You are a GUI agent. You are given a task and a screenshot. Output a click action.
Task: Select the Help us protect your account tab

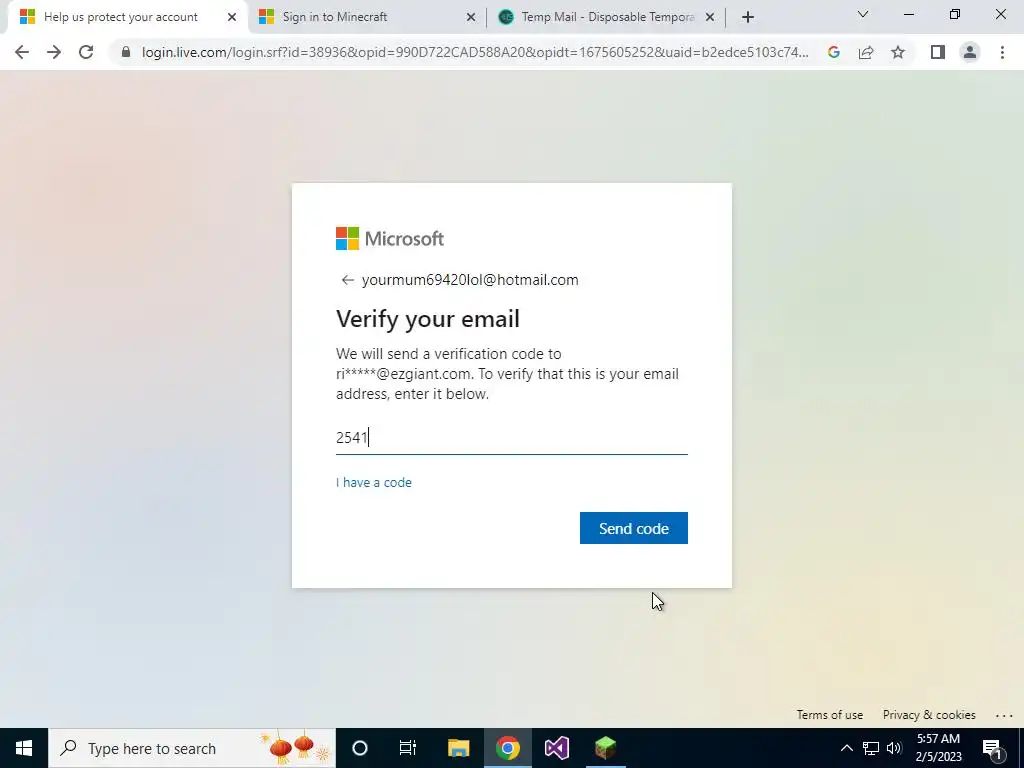tap(127, 17)
